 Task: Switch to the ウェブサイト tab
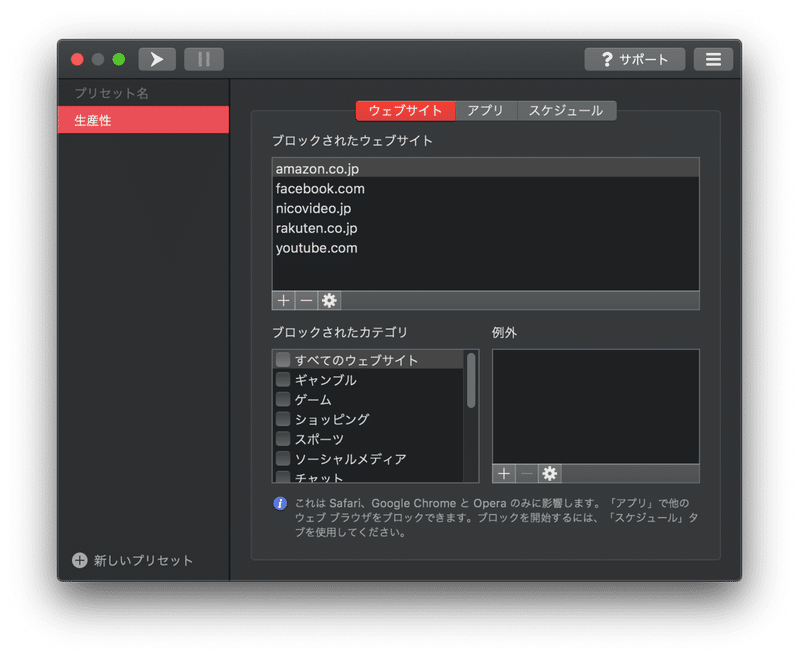(x=405, y=111)
